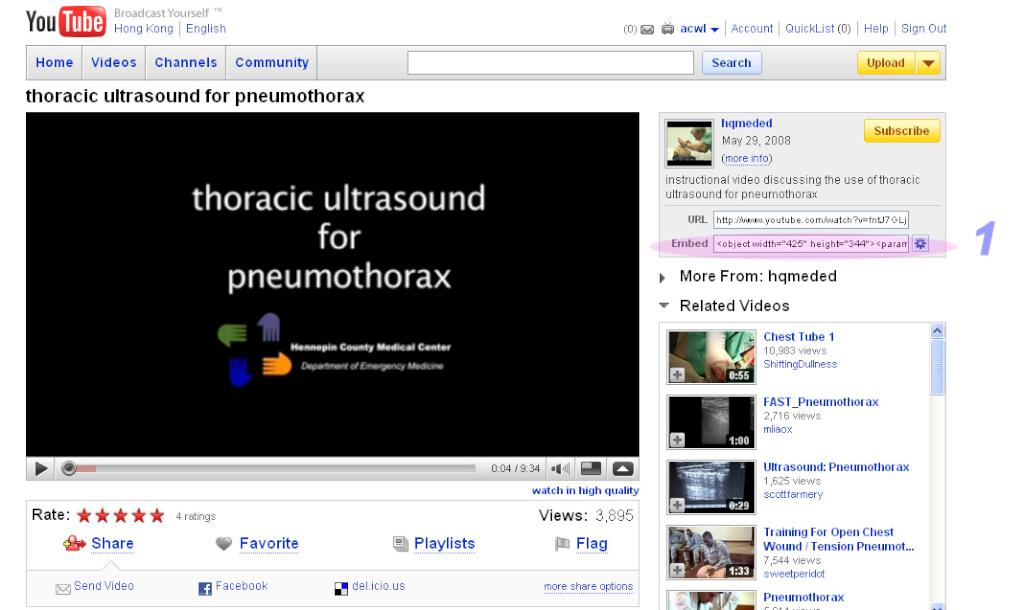1024x610 pixels.
Task: Rate the video with the fifth star
Action: pyautogui.click(x=157, y=516)
